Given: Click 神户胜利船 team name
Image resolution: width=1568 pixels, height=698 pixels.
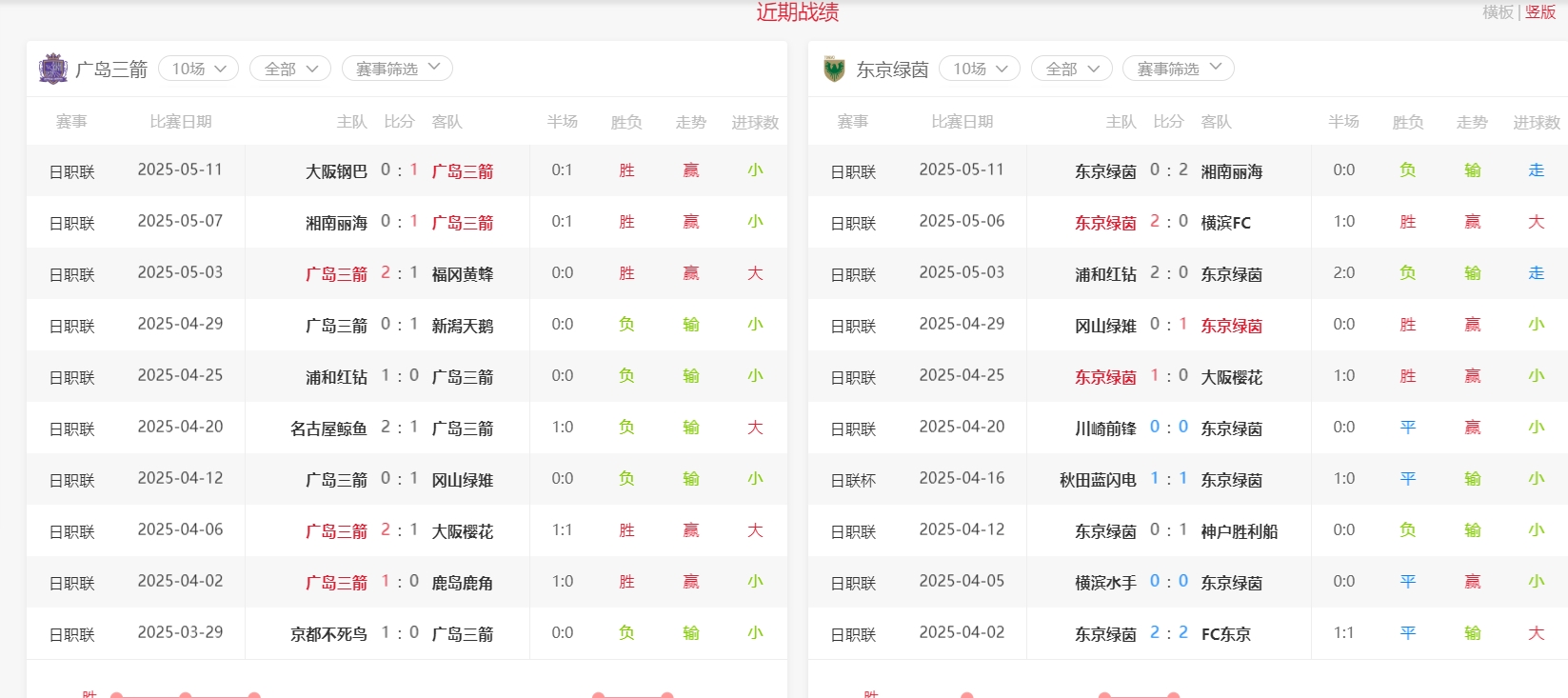Looking at the screenshot, I should 1240,531.
